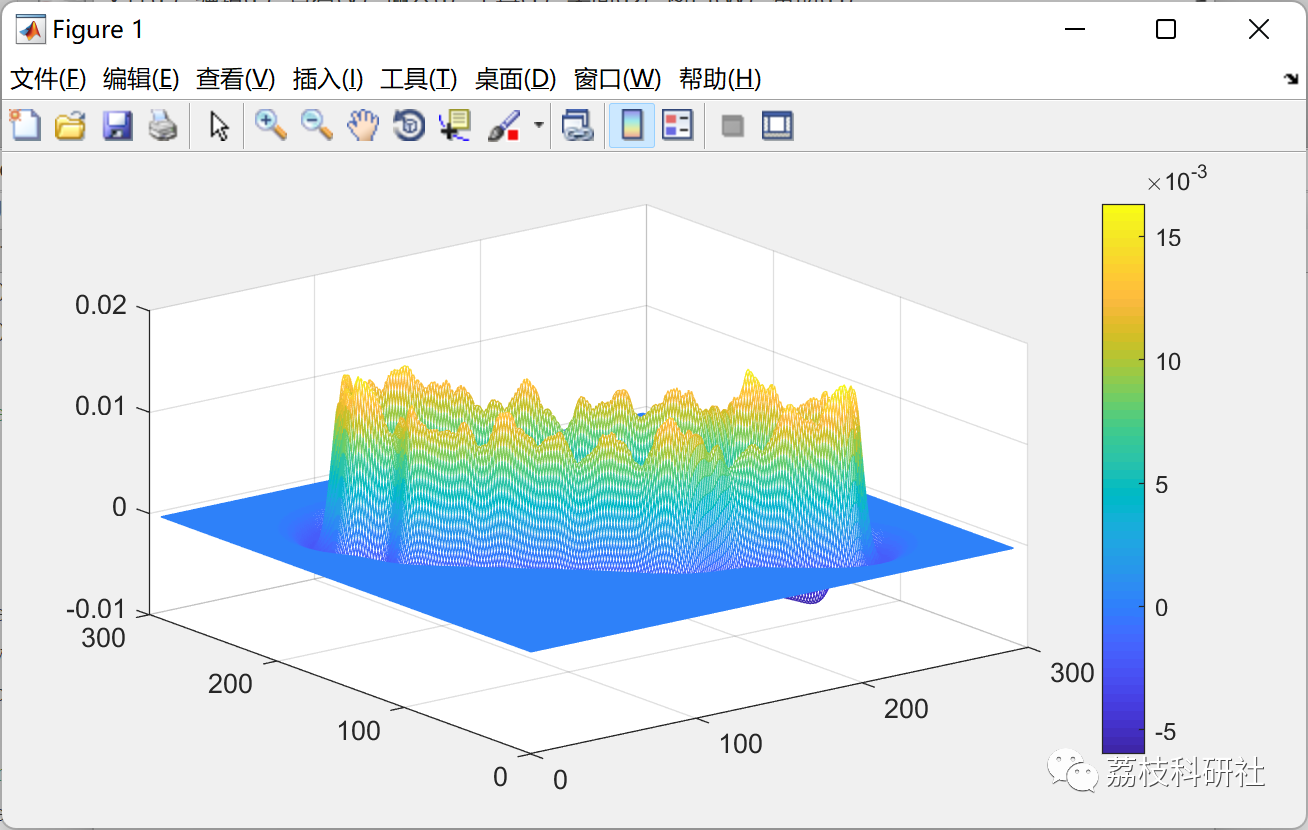
Task: Activate the Pan hand tool
Action: [x=363, y=126]
